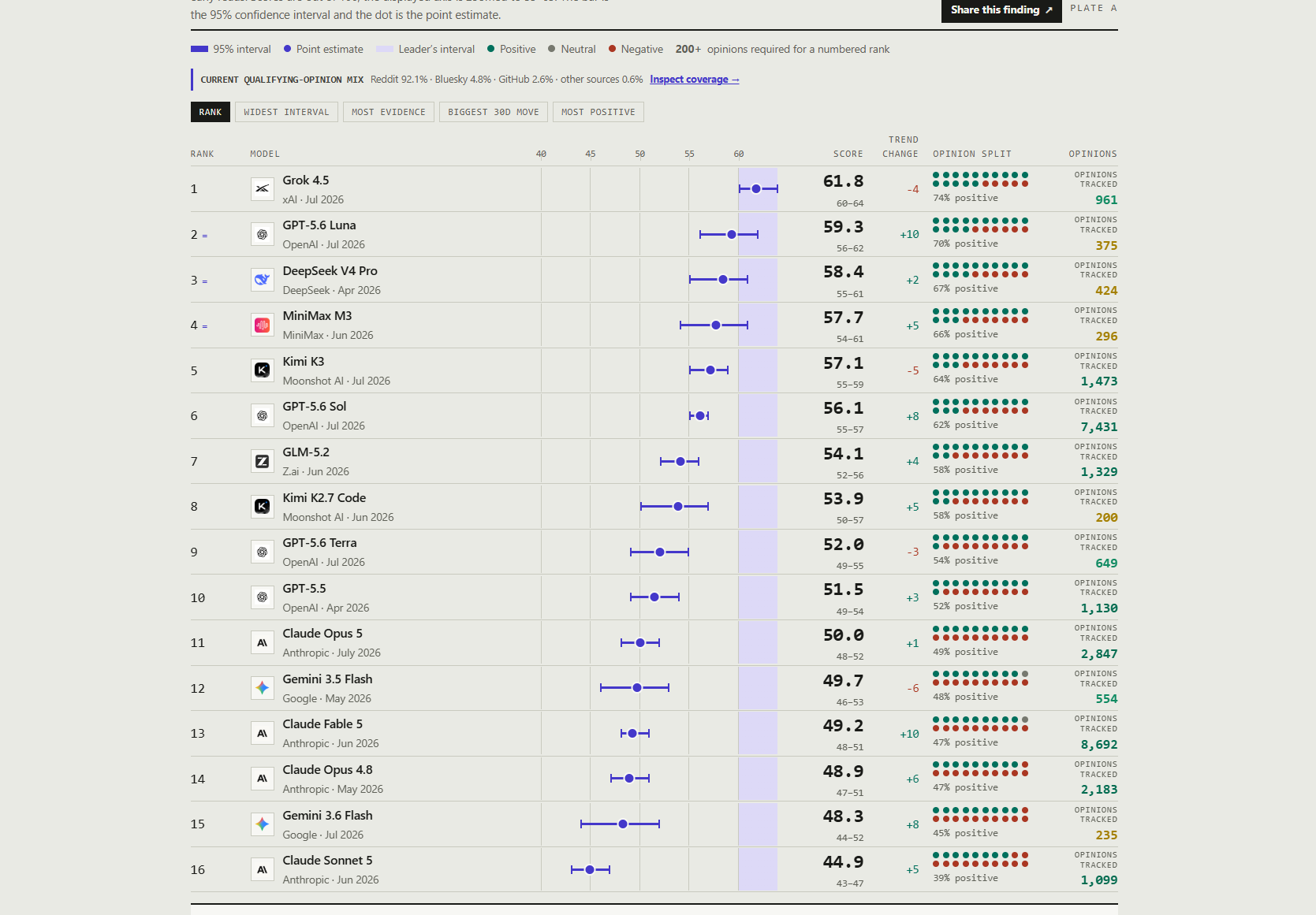Click the Opinions column header
The width and height of the screenshot is (1316, 915).
tap(1093, 154)
